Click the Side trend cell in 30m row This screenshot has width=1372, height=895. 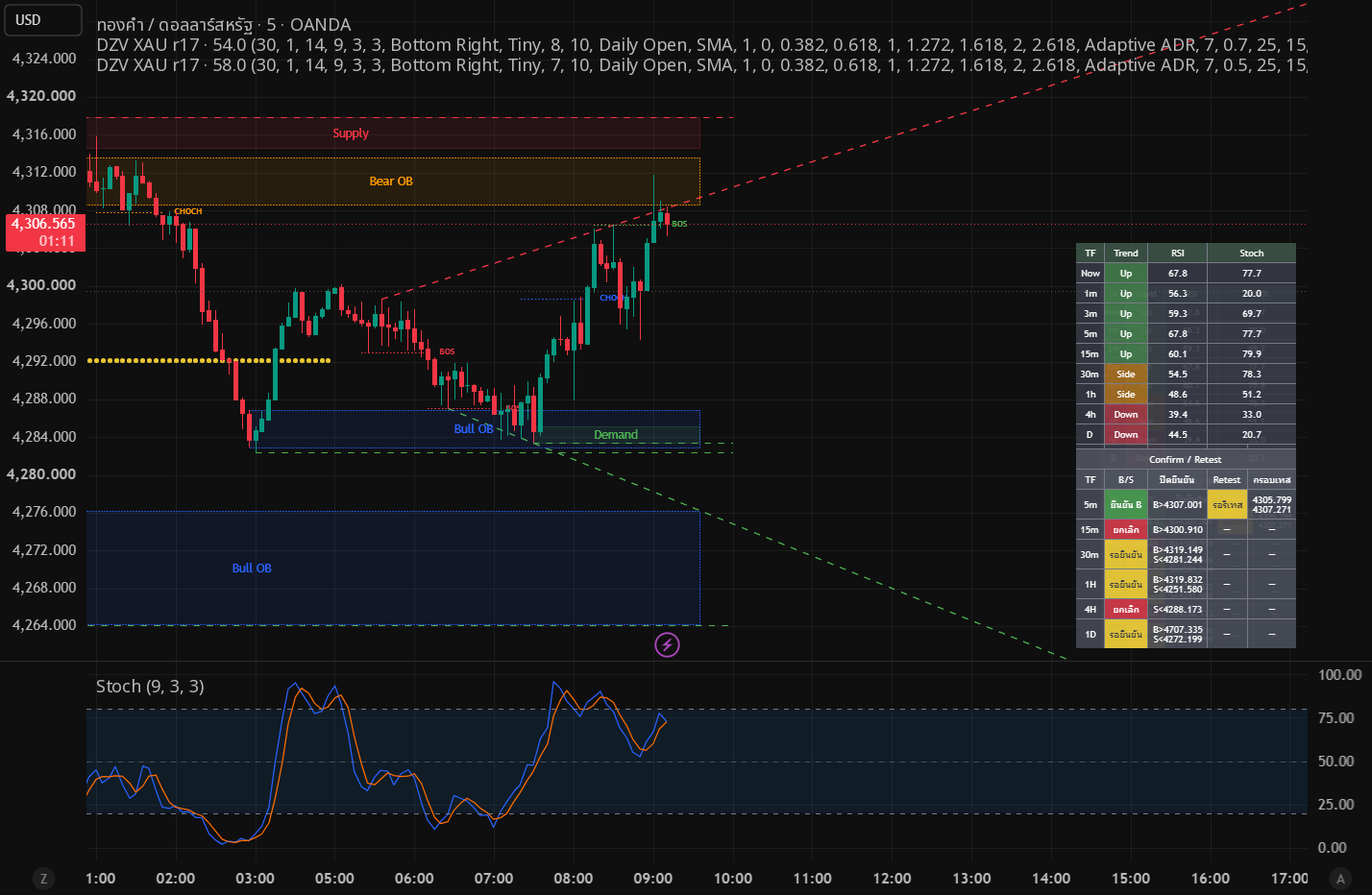pos(1126,375)
